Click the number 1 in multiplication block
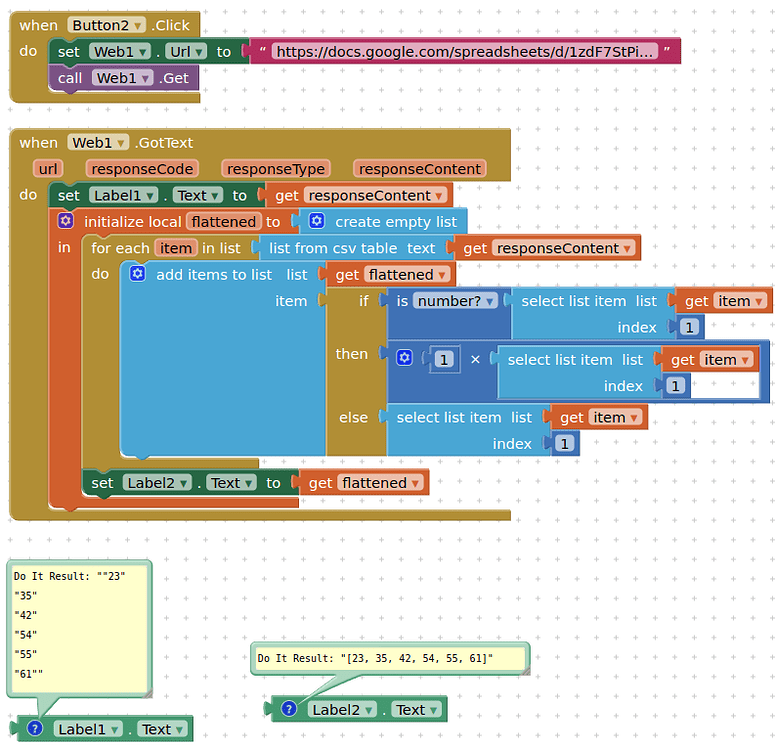777x750 pixels. (445, 360)
